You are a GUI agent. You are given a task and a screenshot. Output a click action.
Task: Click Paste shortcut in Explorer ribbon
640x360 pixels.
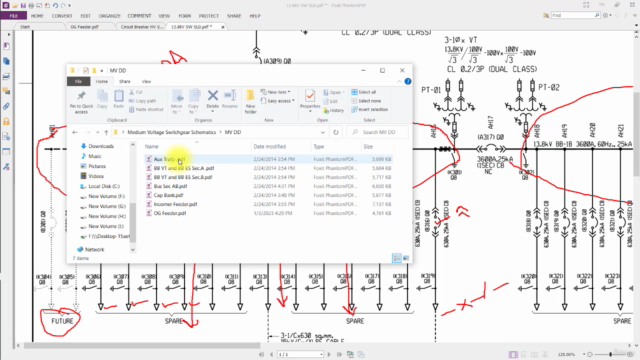click(x=146, y=109)
